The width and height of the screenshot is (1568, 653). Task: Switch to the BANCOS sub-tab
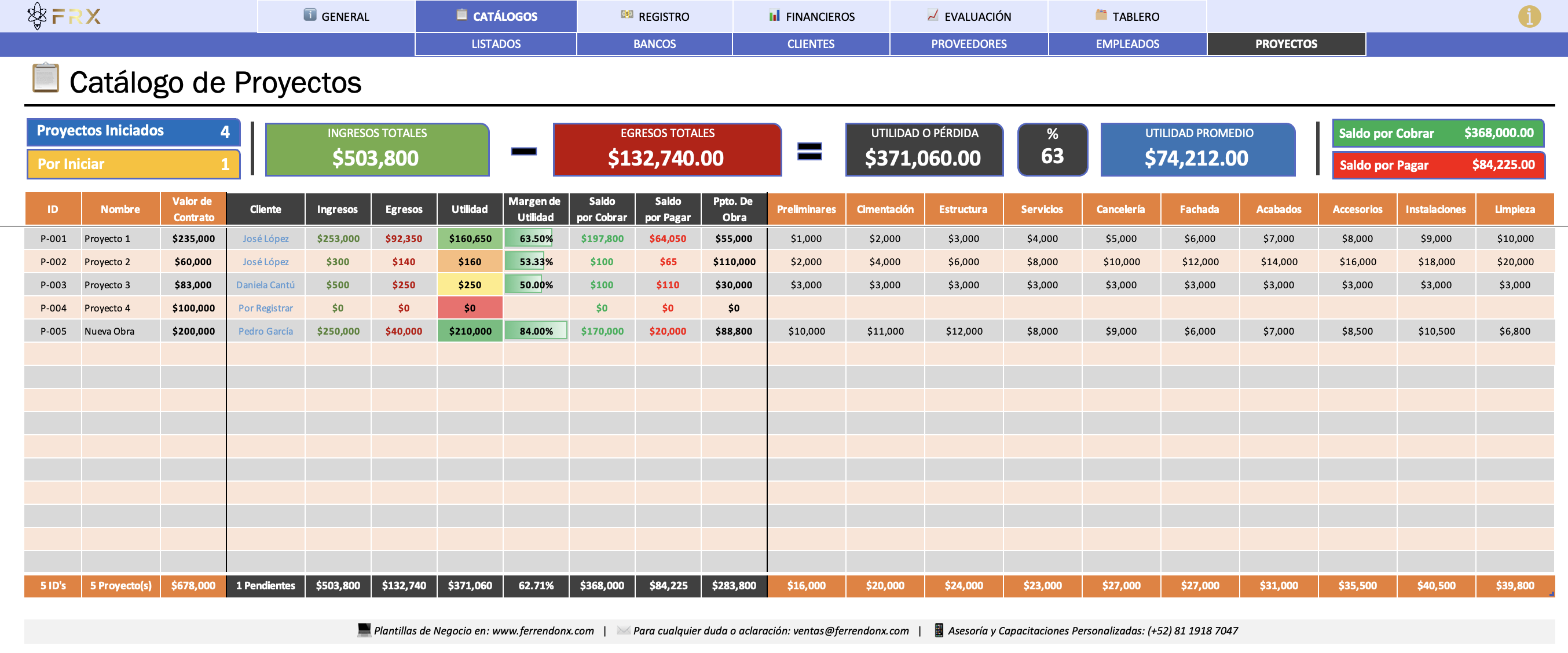[654, 44]
